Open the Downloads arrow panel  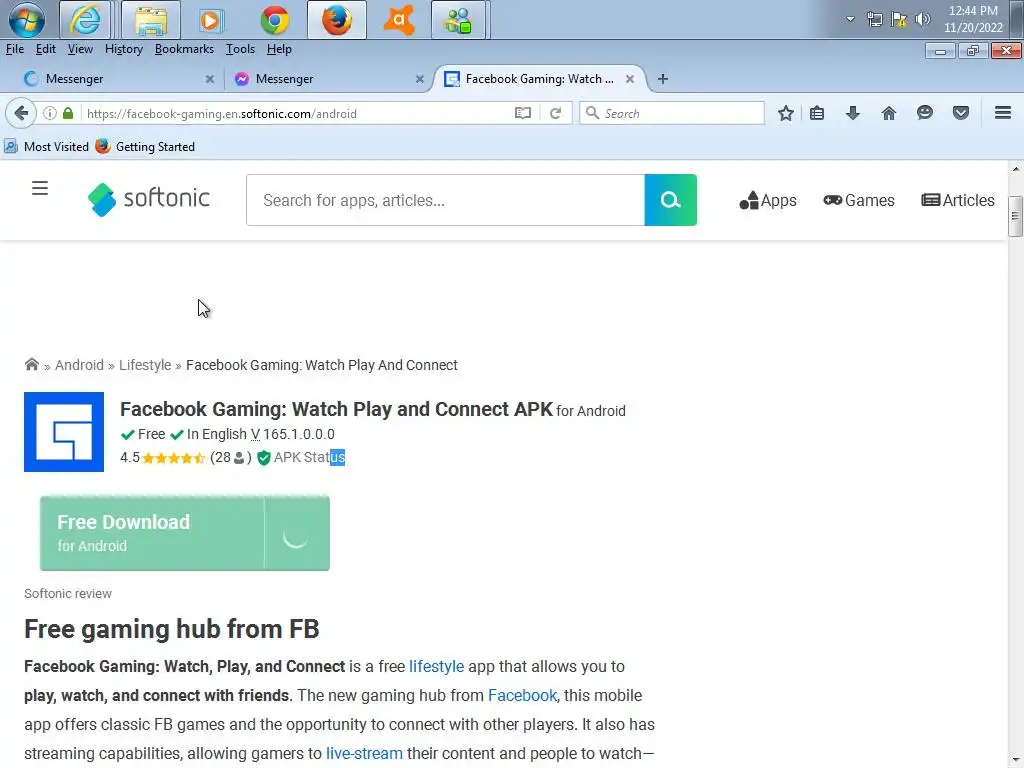[852, 113]
